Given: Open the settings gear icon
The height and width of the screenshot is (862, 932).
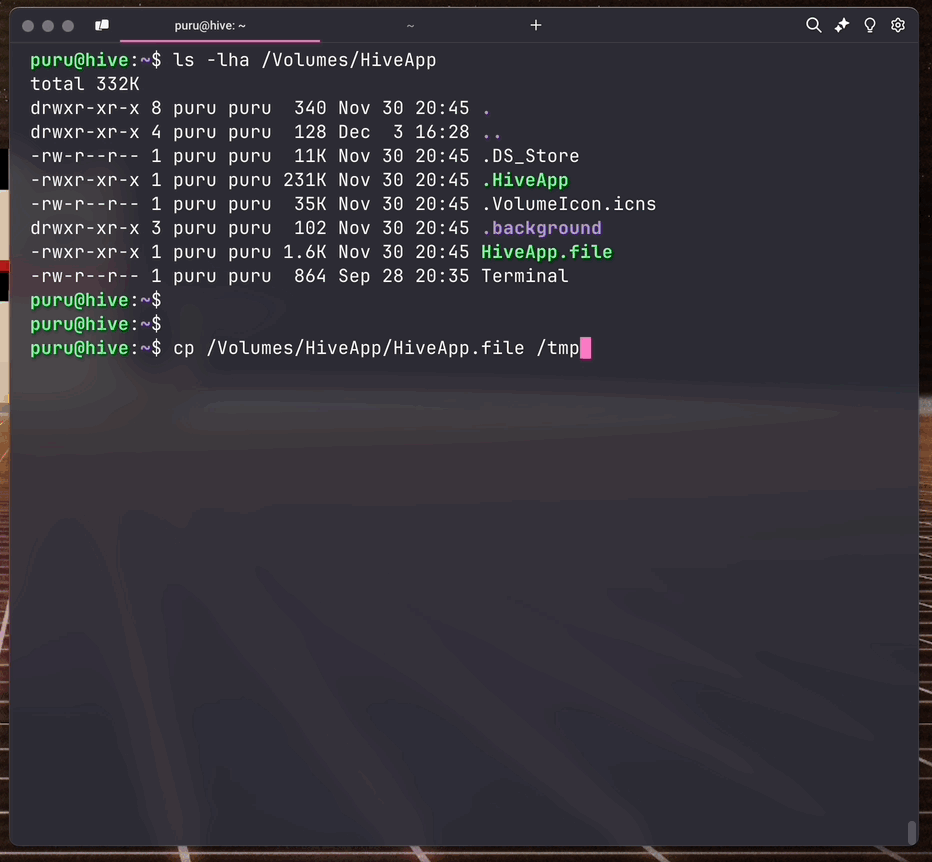Looking at the screenshot, I should [x=898, y=25].
